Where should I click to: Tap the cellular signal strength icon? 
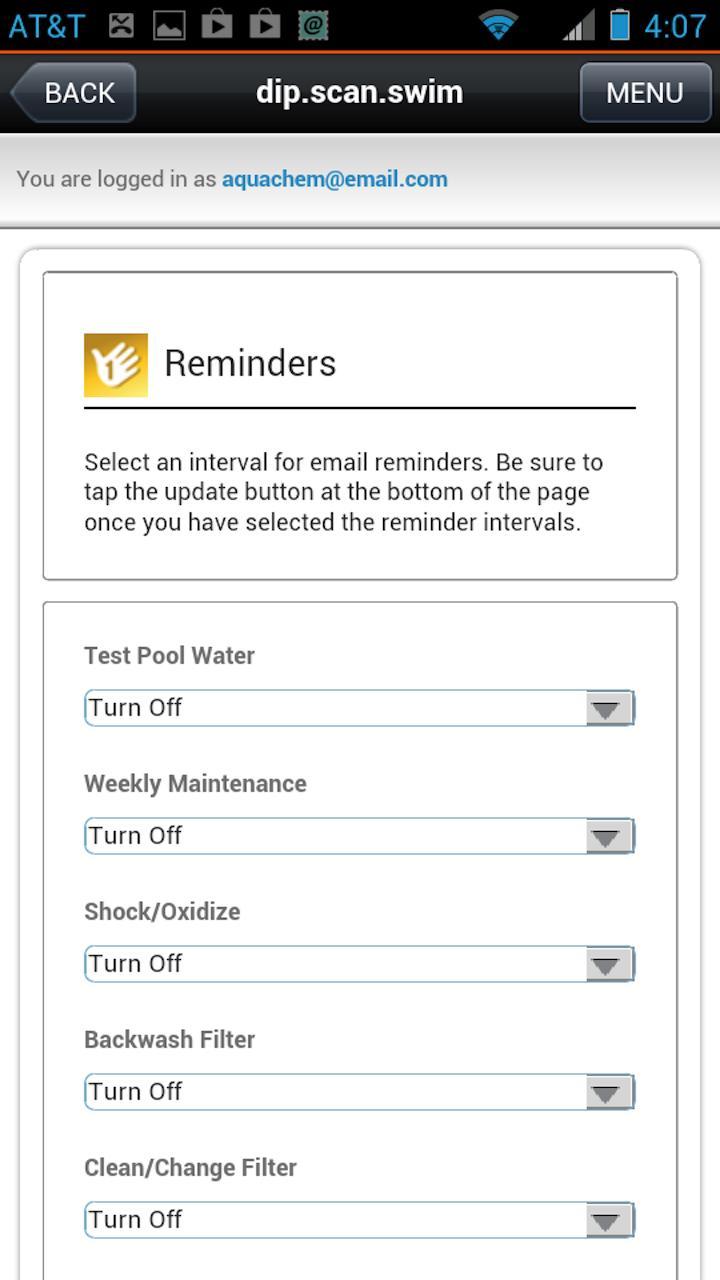click(x=577, y=25)
